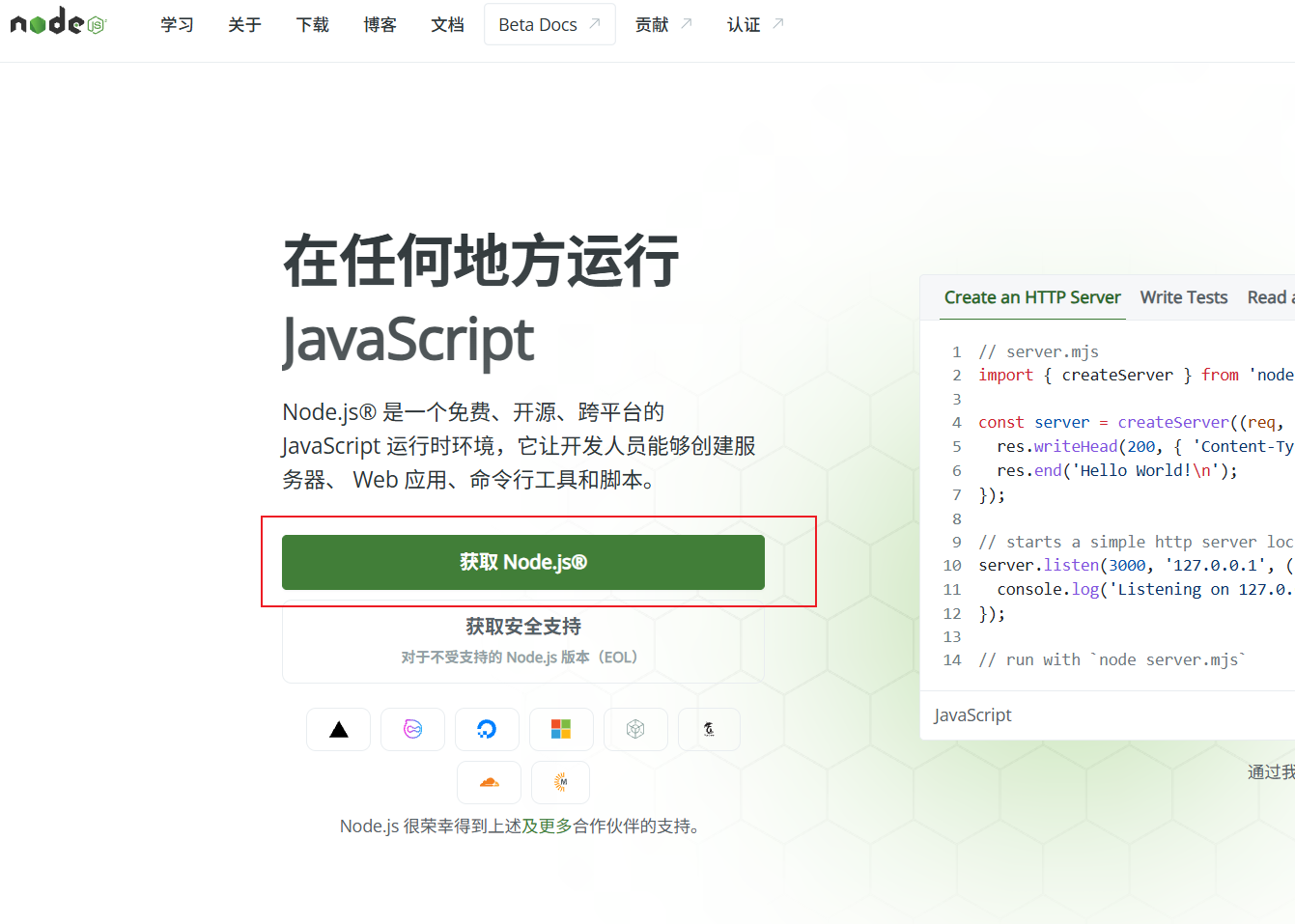Open the 认证 external link
This screenshot has width=1295, height=924.
[x=755, y=24]
